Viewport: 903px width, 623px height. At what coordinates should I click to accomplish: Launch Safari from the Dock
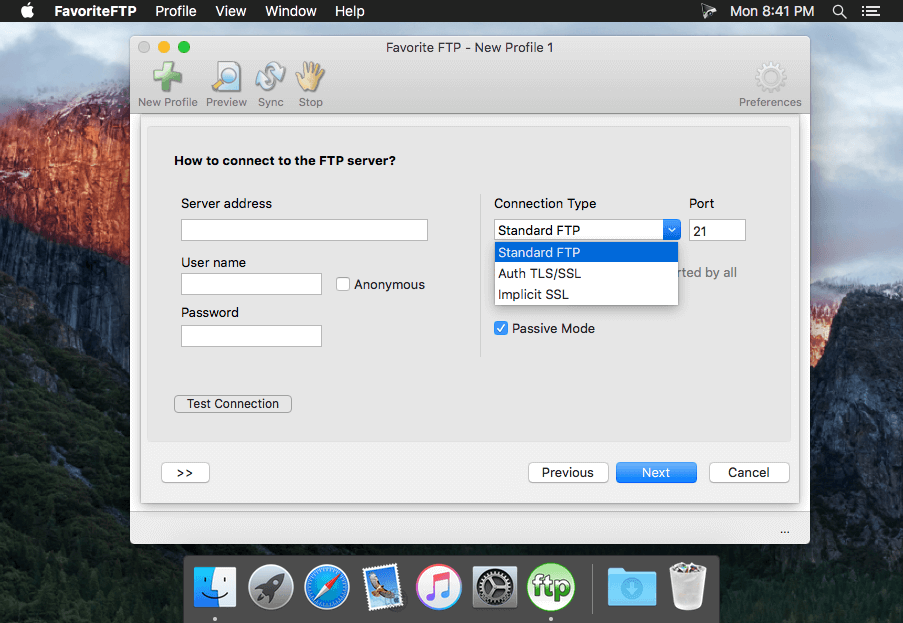(327, 587)
